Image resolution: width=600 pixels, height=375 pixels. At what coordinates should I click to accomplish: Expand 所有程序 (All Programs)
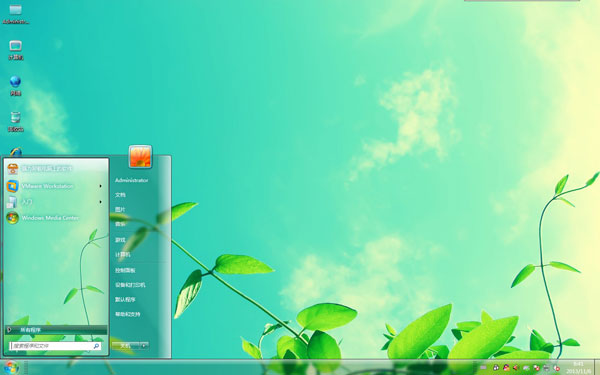pos(57,329)
